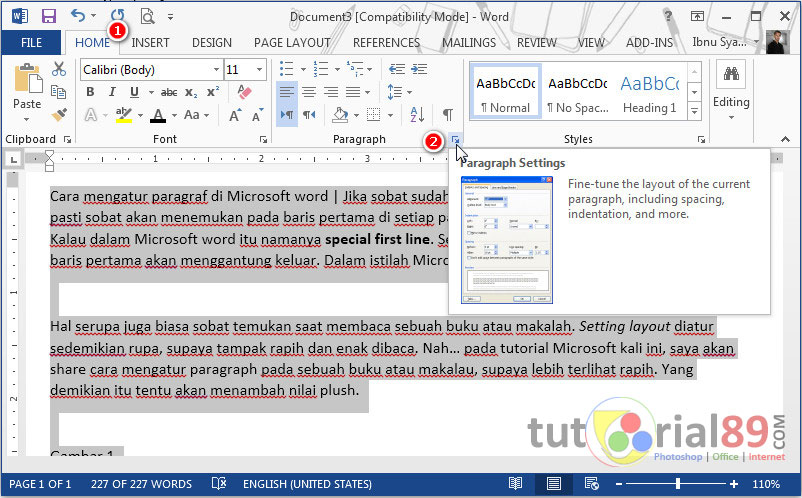Open the Paste options dropdown arrow
This screenshot has width=802, height=498.
[x=27, y=119]
